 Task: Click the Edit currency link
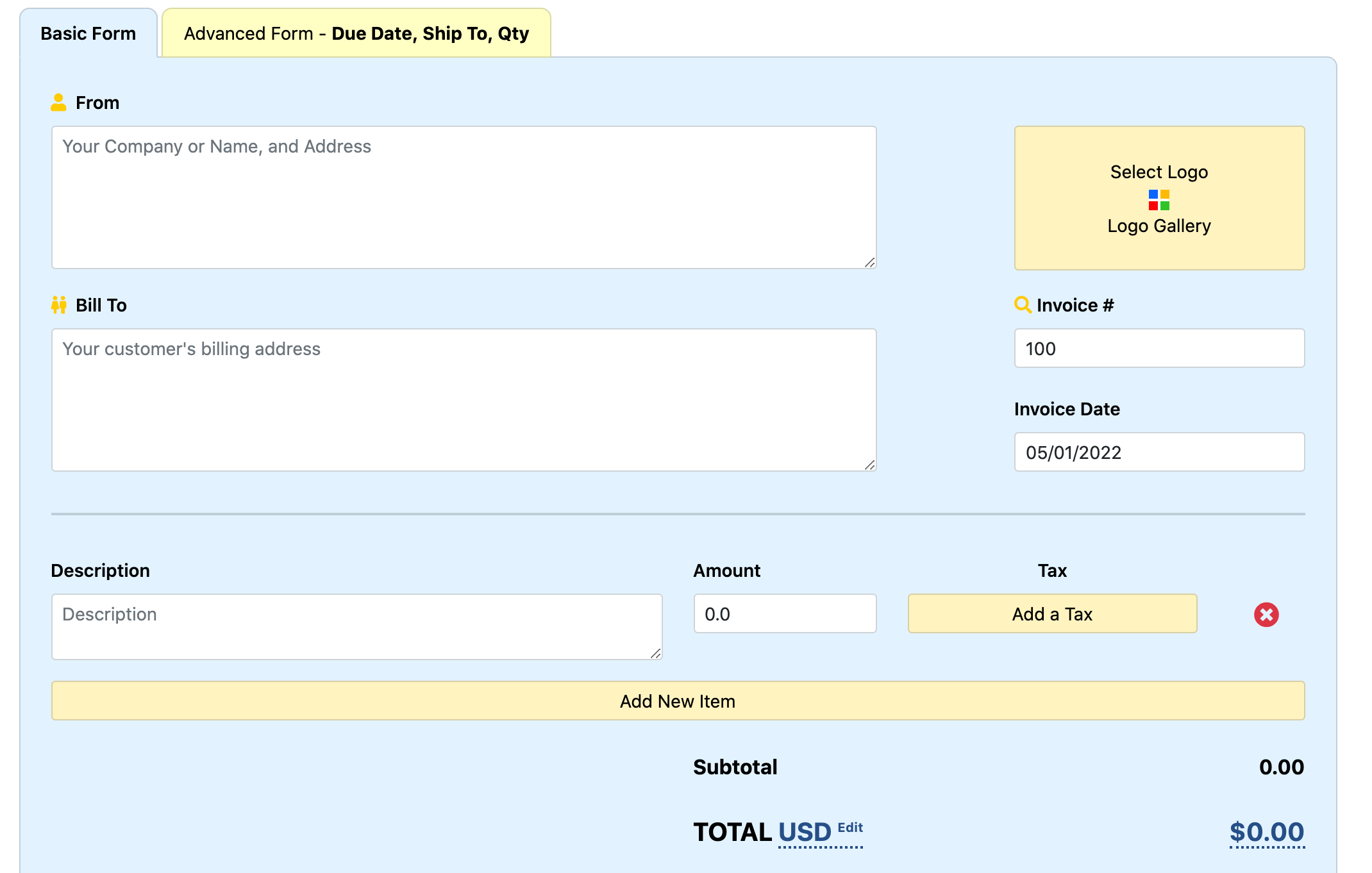coord(850,827)
